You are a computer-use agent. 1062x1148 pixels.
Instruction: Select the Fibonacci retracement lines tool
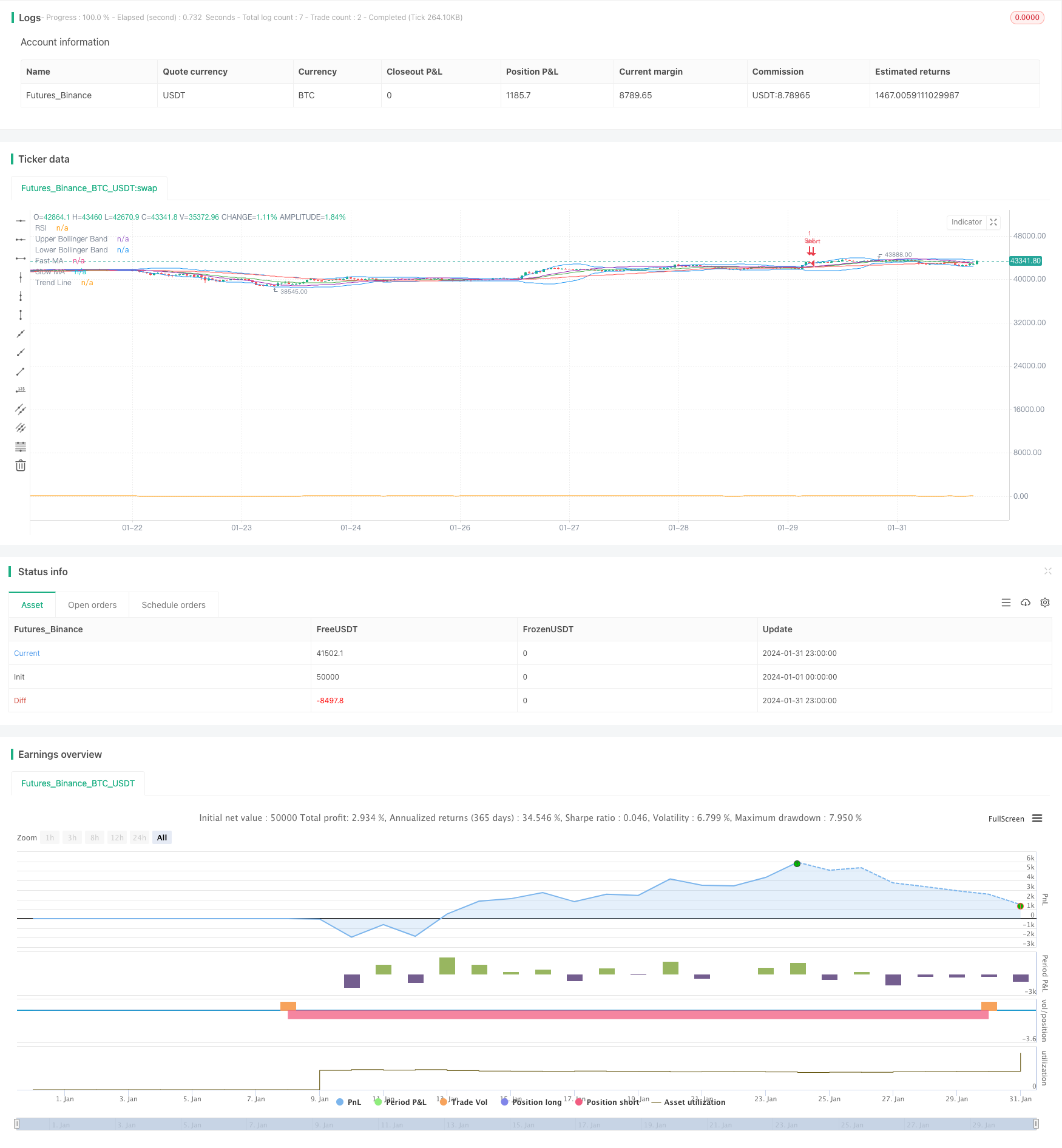(21, 447)
